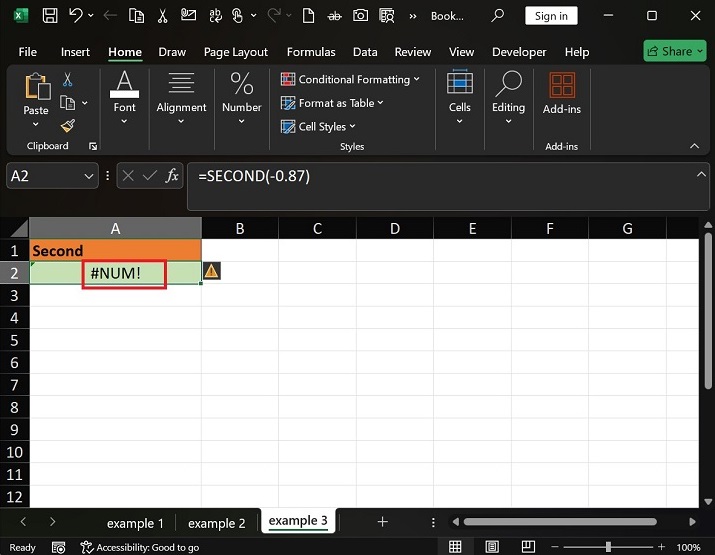Click the Search magnifier in title bar

tap(497, 16)
